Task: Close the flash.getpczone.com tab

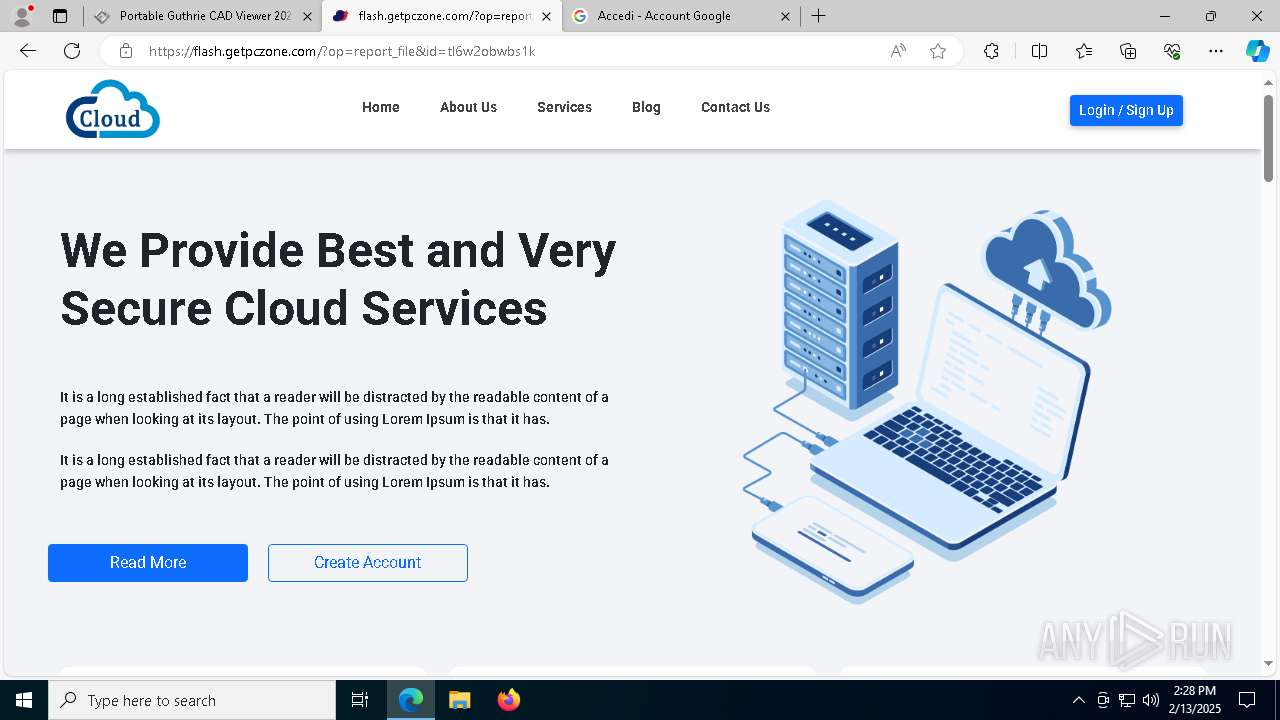Action: 546,16
